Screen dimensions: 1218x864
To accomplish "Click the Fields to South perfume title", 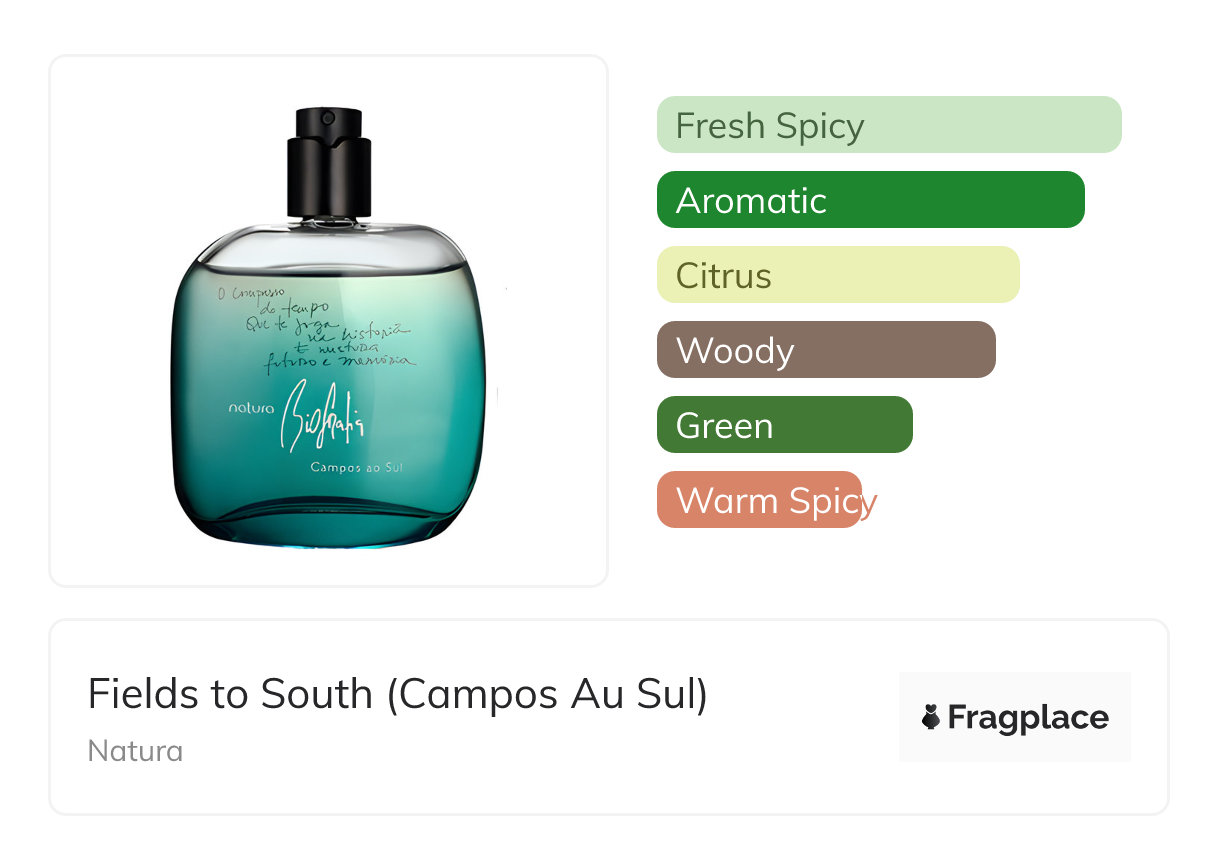I will coord(398,695).
